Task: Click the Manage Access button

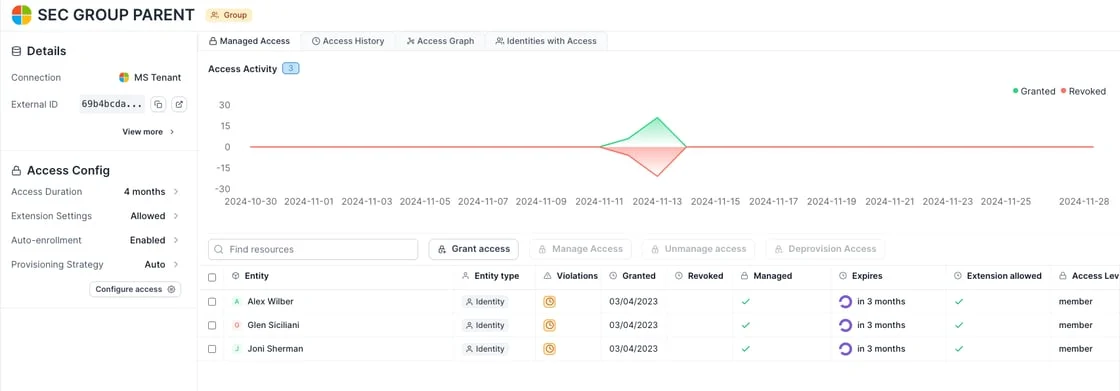Action: tap(580, 249)
